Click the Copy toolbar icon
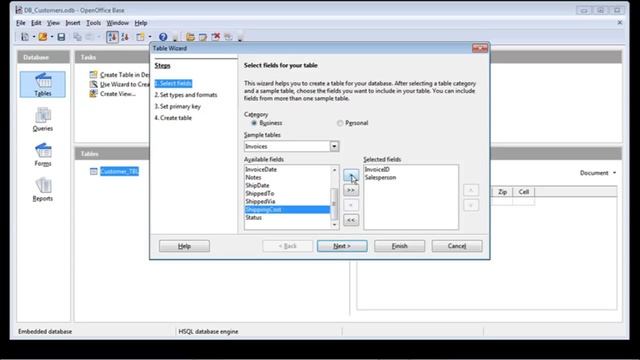This screenshot has height=360, width=640. click(x=77, y=37)
